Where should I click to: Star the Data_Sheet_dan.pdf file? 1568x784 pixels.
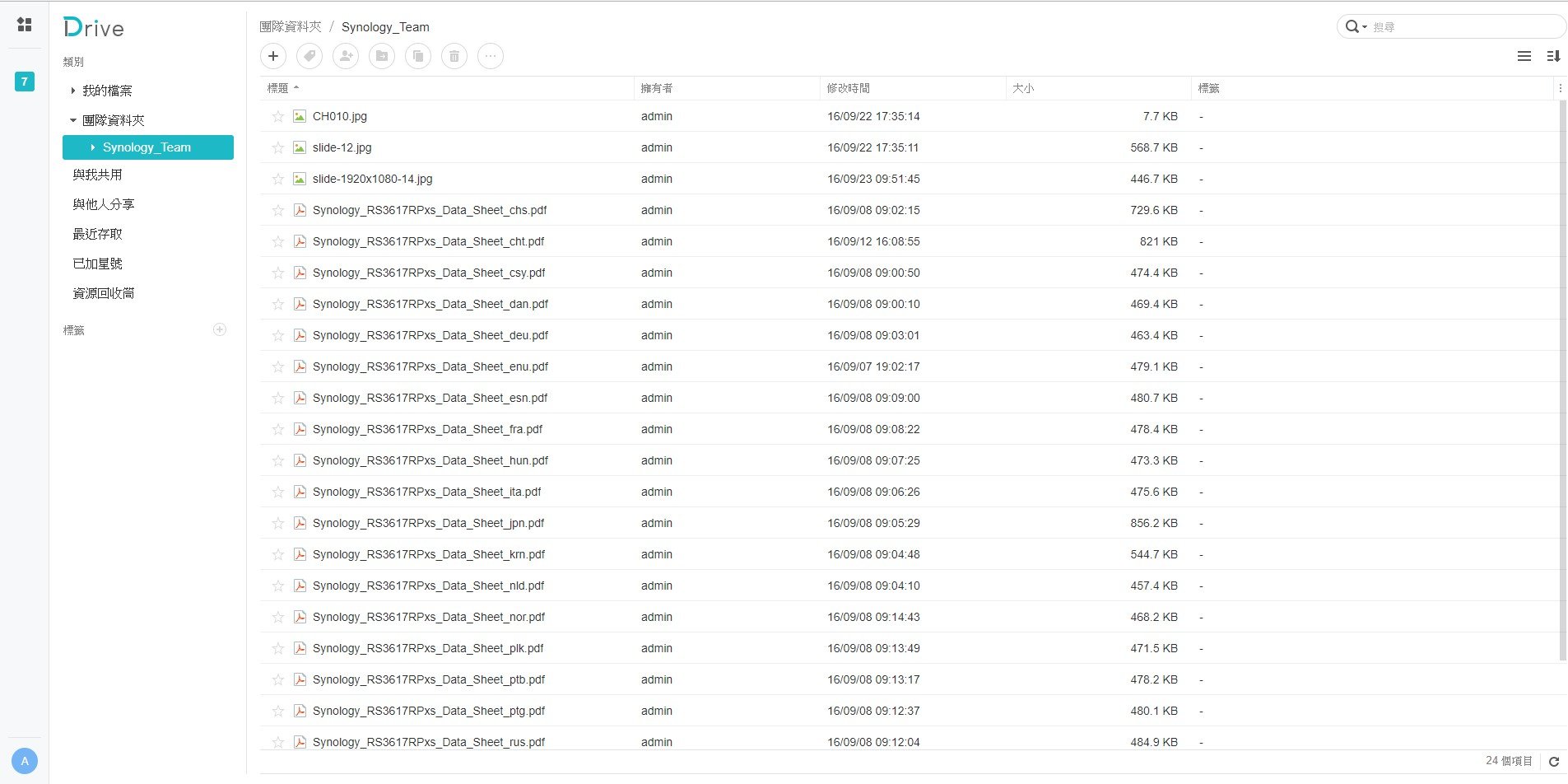278,304
